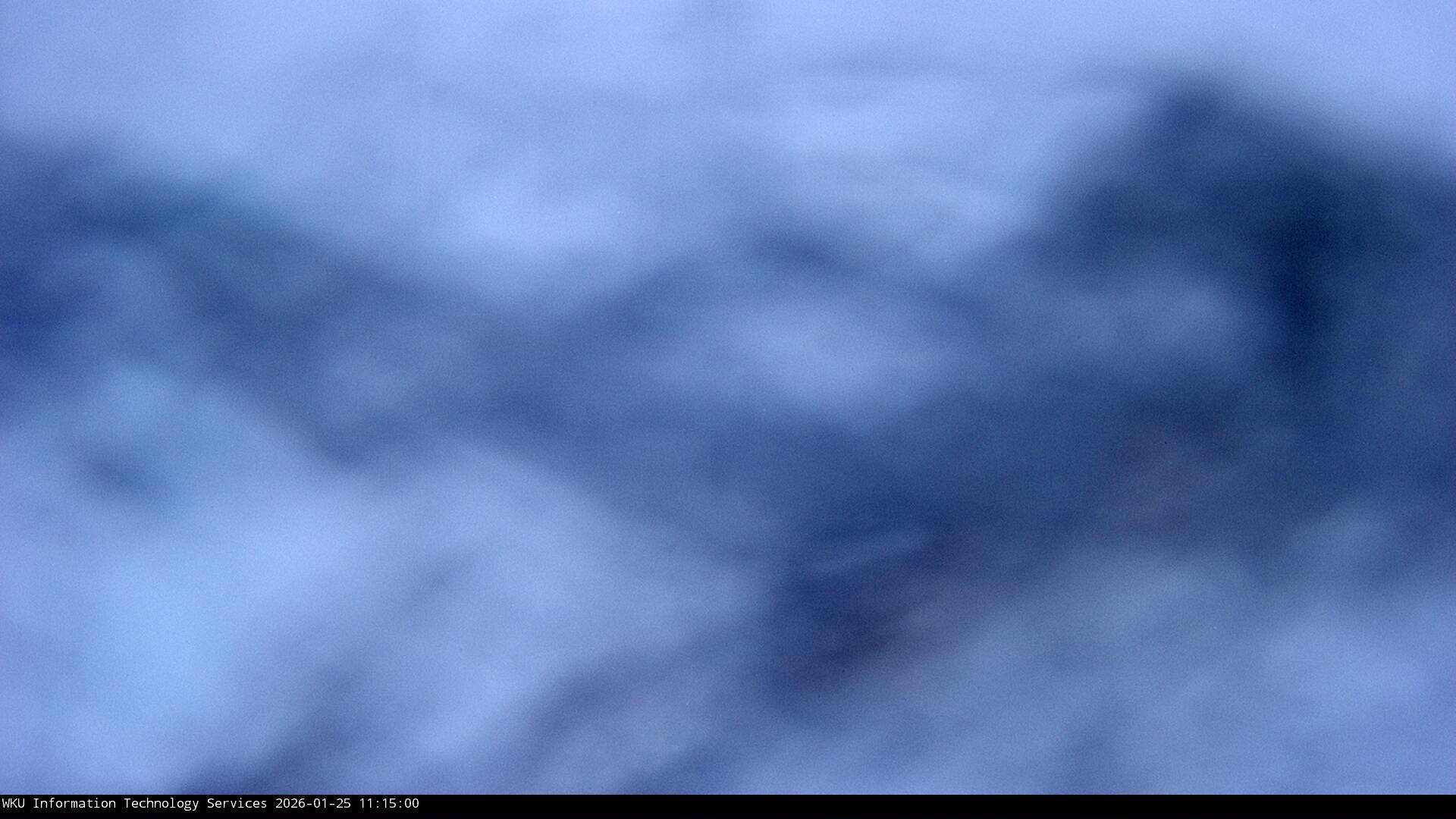Viewport: 1456px width, 819px height.
Task: Click the date 2026-01-25 in overlay
Action: pos(312,804)
